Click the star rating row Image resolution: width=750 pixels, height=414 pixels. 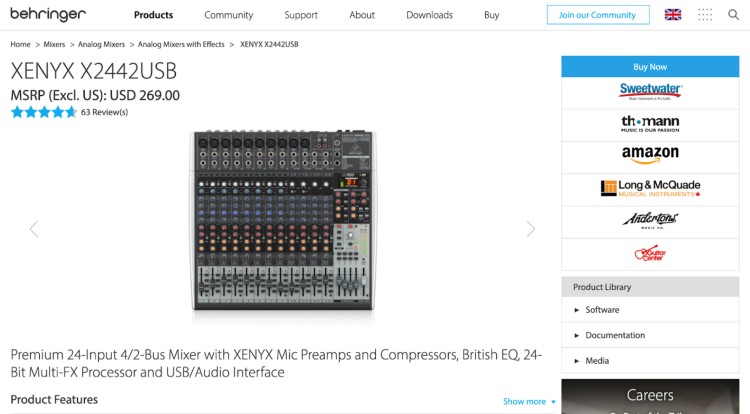pyautogui.click(x=44, y=112)
